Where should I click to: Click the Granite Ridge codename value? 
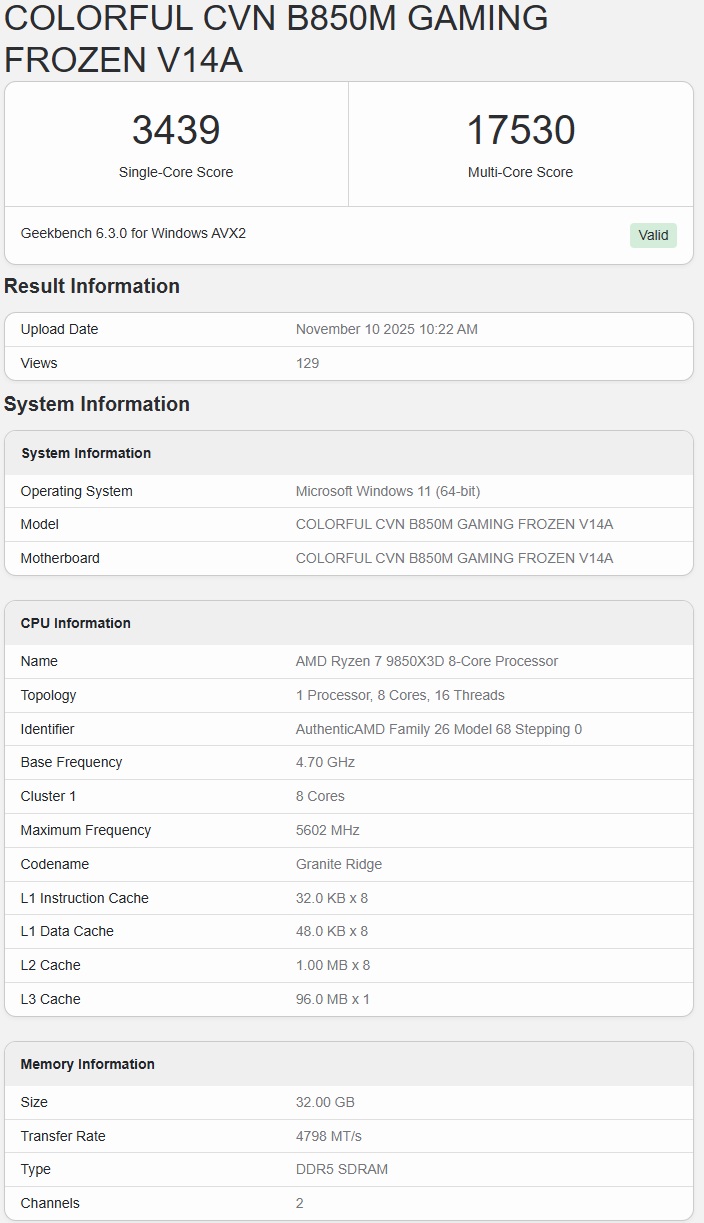point(339,864)
